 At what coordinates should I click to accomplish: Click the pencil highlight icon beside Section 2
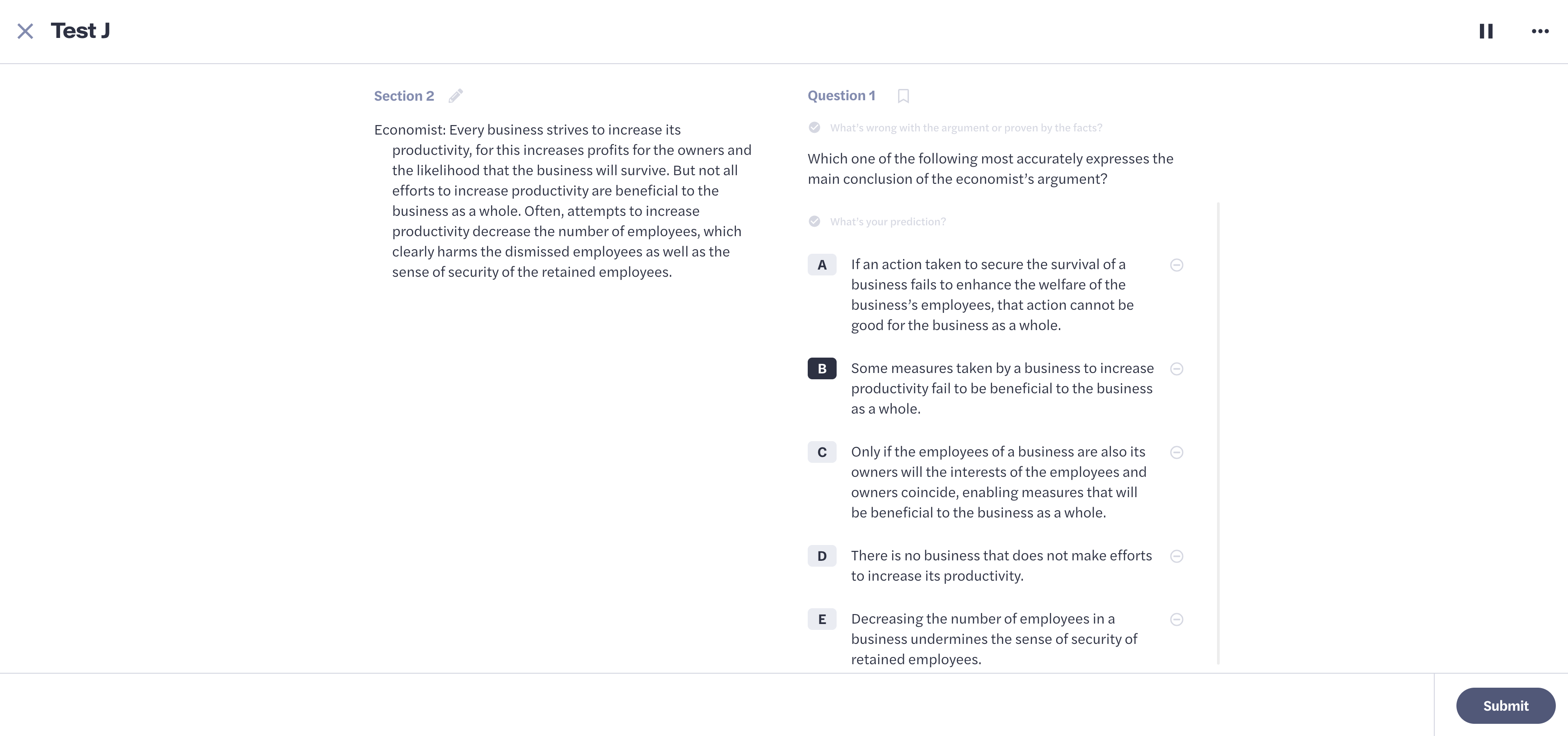[x=456, y=96]
